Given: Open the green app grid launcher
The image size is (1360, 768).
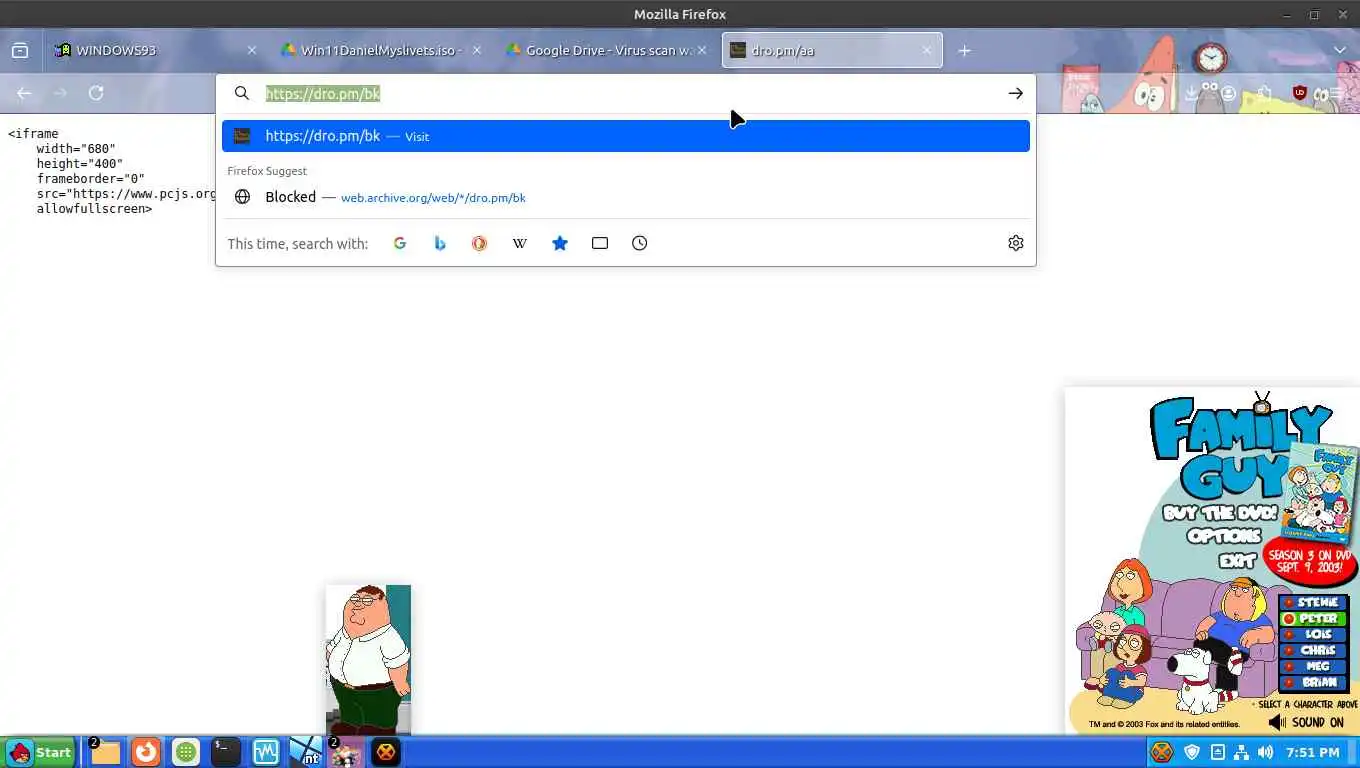Looking at the screenshot, I should tap(186, 752).
